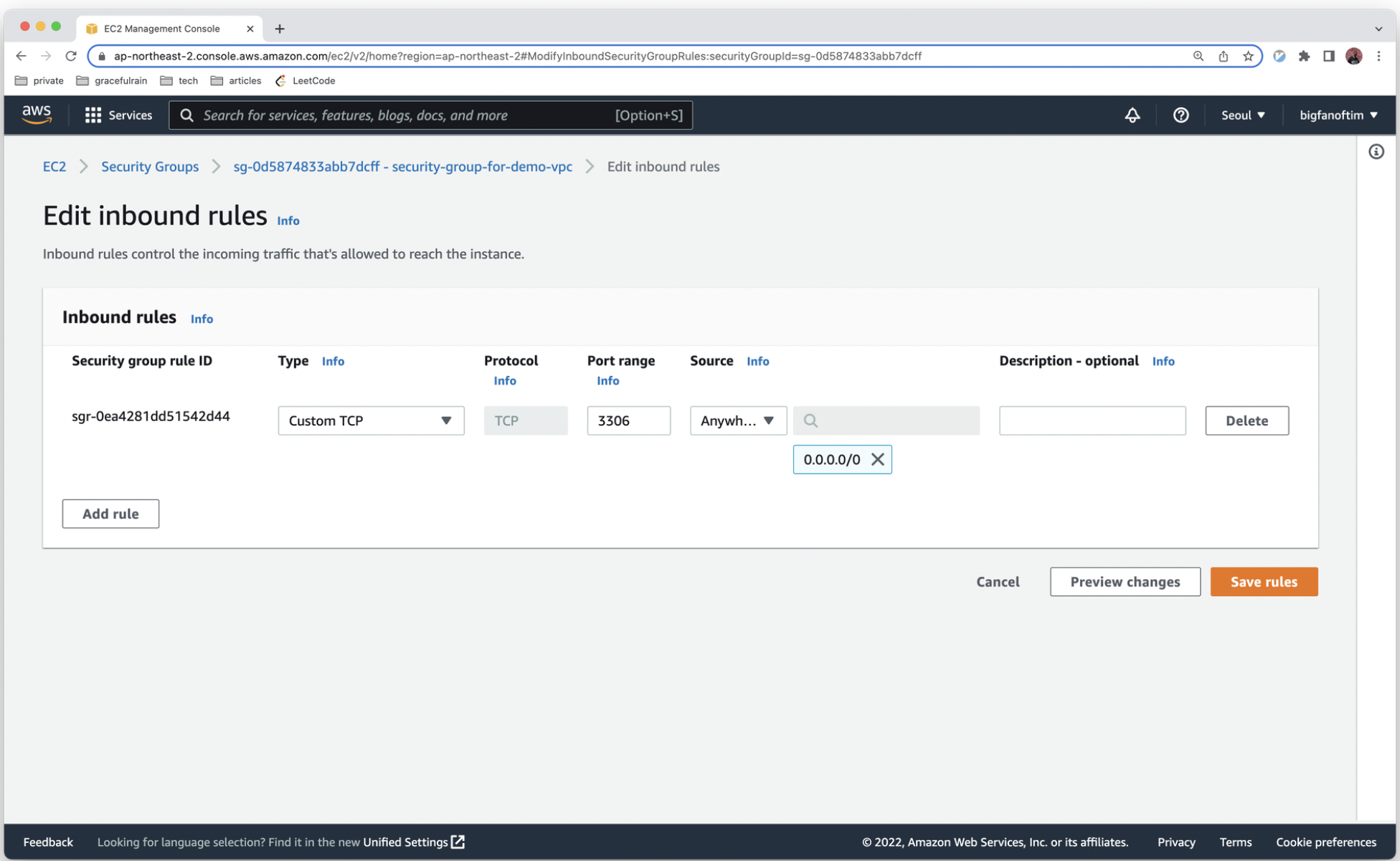Click the AWS logo home icon

37,114
